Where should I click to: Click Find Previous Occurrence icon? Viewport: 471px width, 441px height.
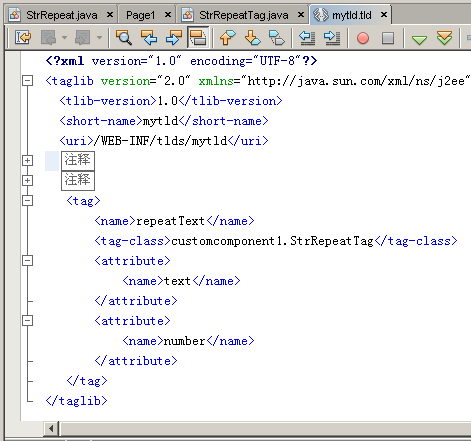149,37
